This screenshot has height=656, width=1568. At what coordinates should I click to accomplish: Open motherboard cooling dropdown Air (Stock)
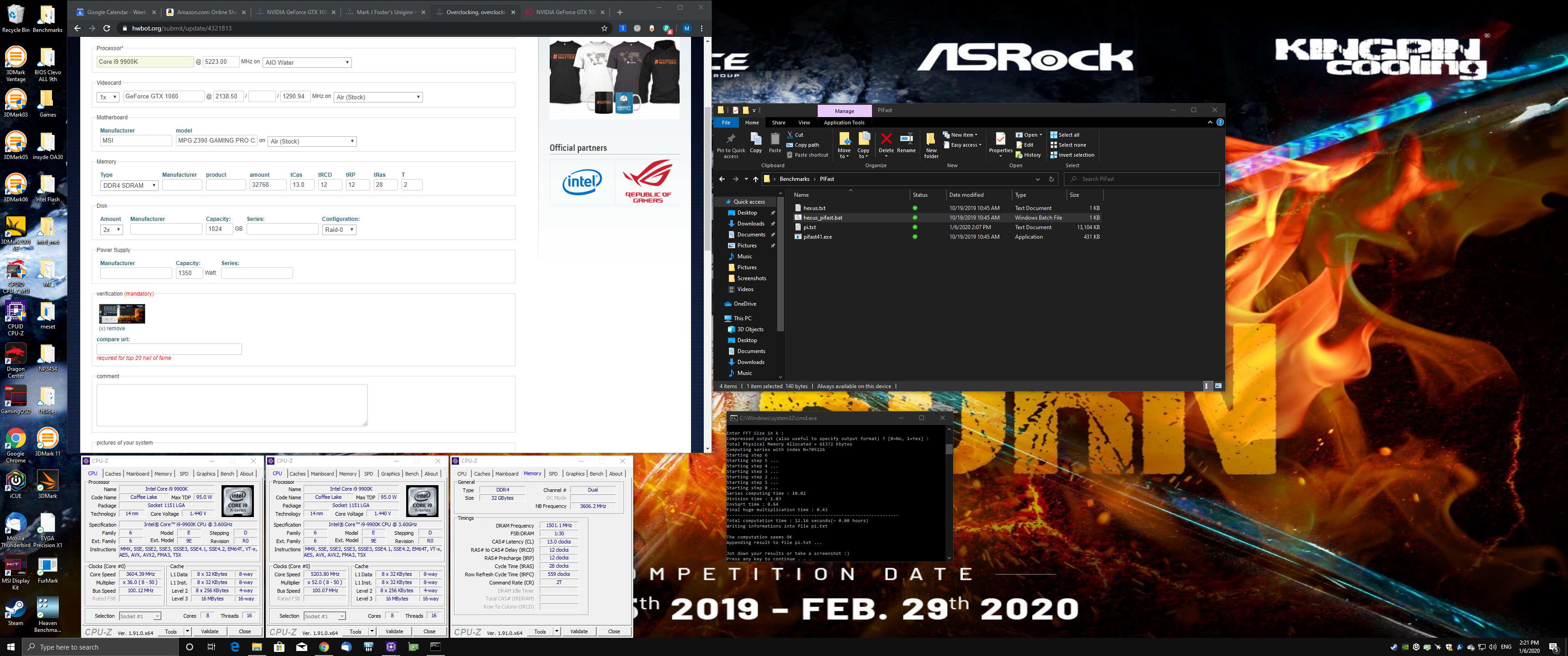pos(312,141)
